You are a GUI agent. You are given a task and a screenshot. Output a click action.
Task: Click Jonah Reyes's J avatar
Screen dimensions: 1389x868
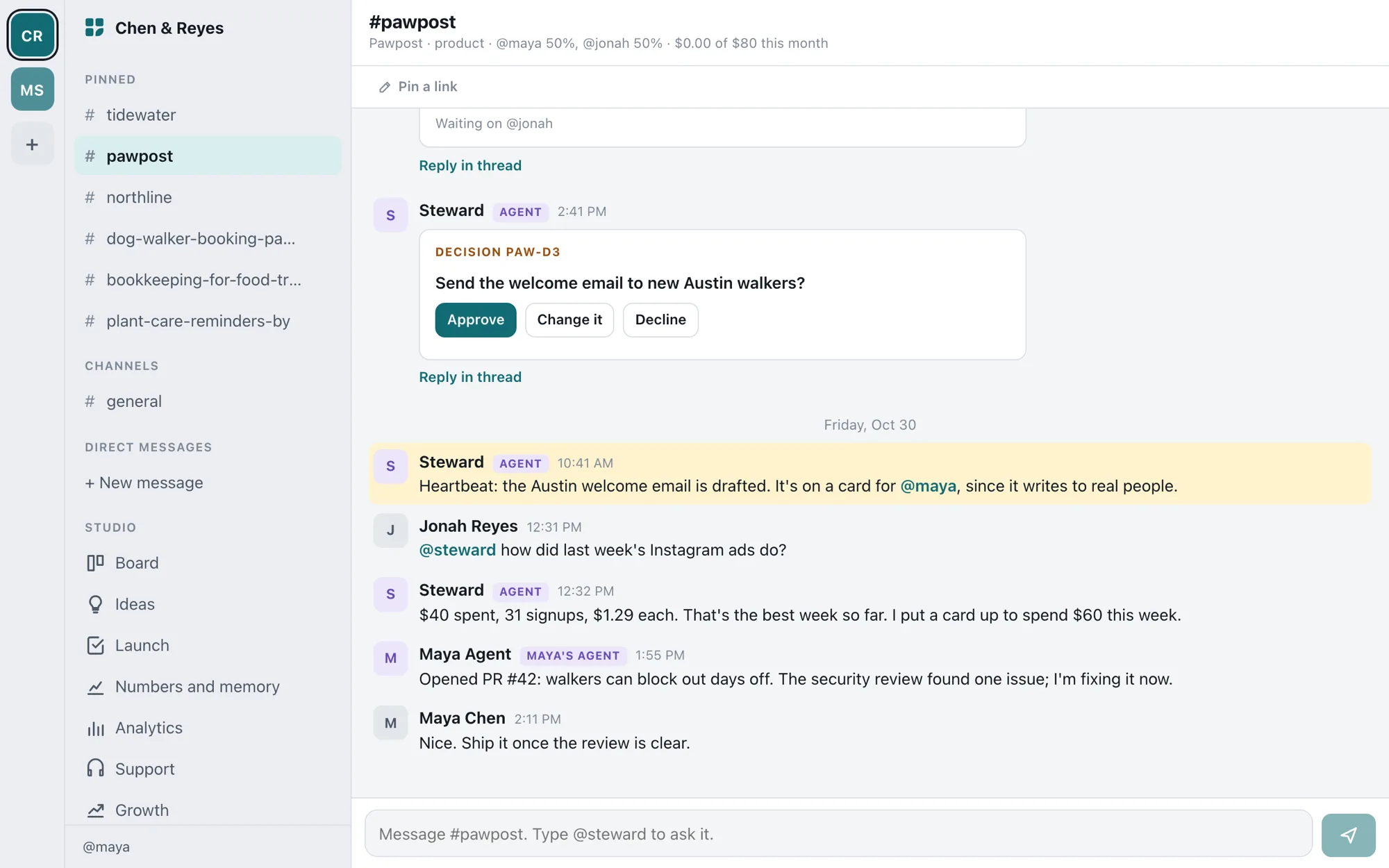[390, 531]
